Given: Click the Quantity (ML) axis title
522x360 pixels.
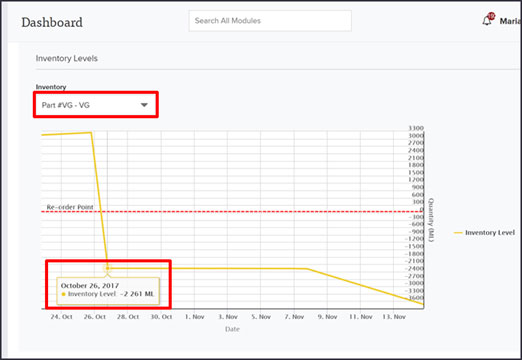Looking at the screenshot, I should coord(431,220).
